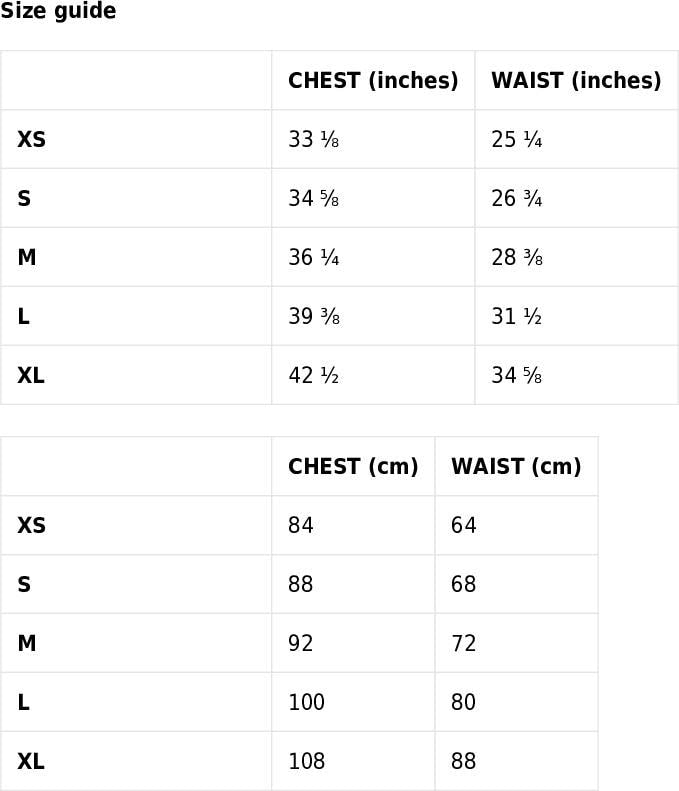Select the XL row label in inches table
This screenshot has width=679, height=791.
pyautogui.click(x=31, y=376)
